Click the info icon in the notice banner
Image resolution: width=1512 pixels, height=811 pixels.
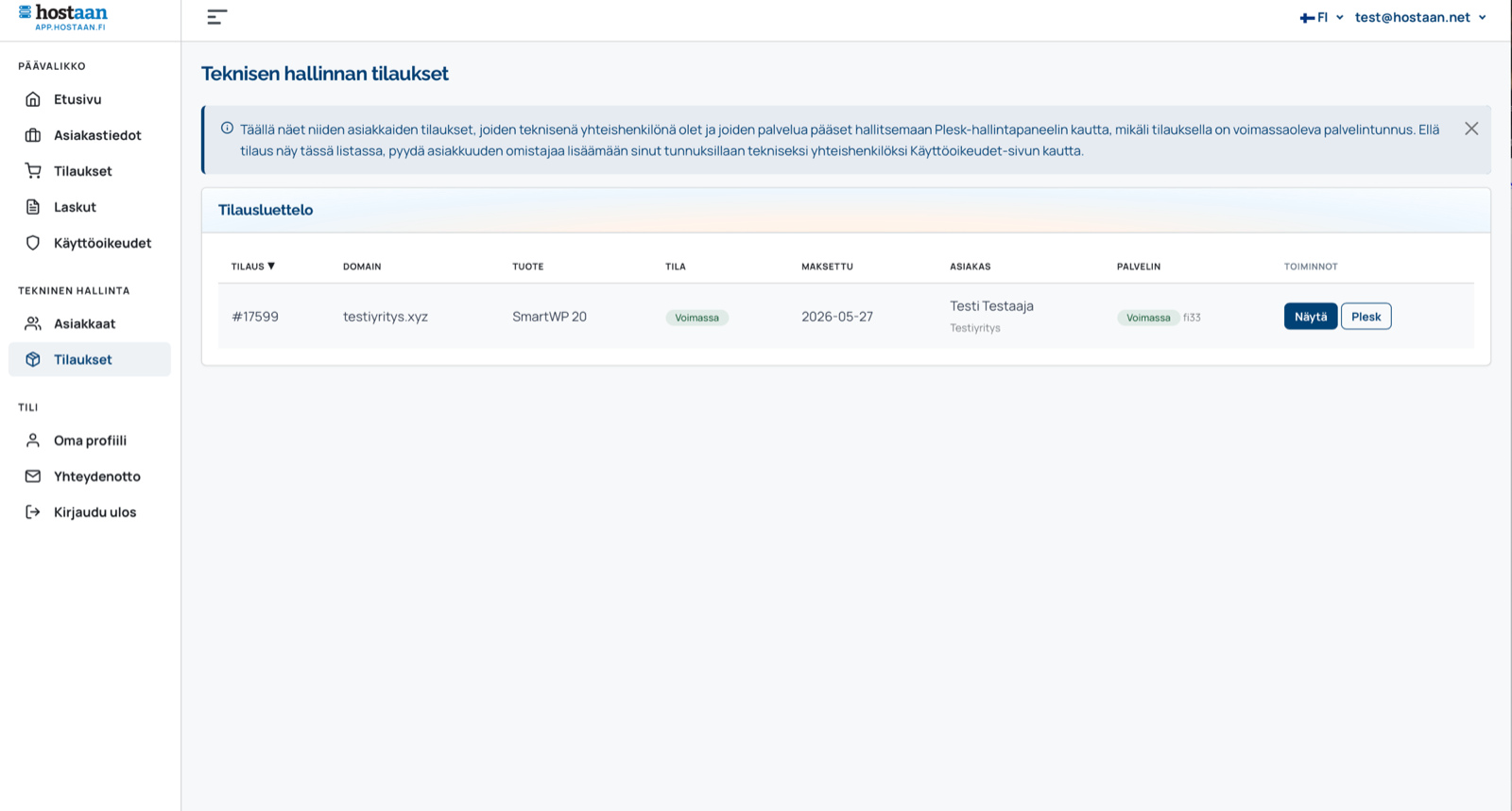pos(227,129)
